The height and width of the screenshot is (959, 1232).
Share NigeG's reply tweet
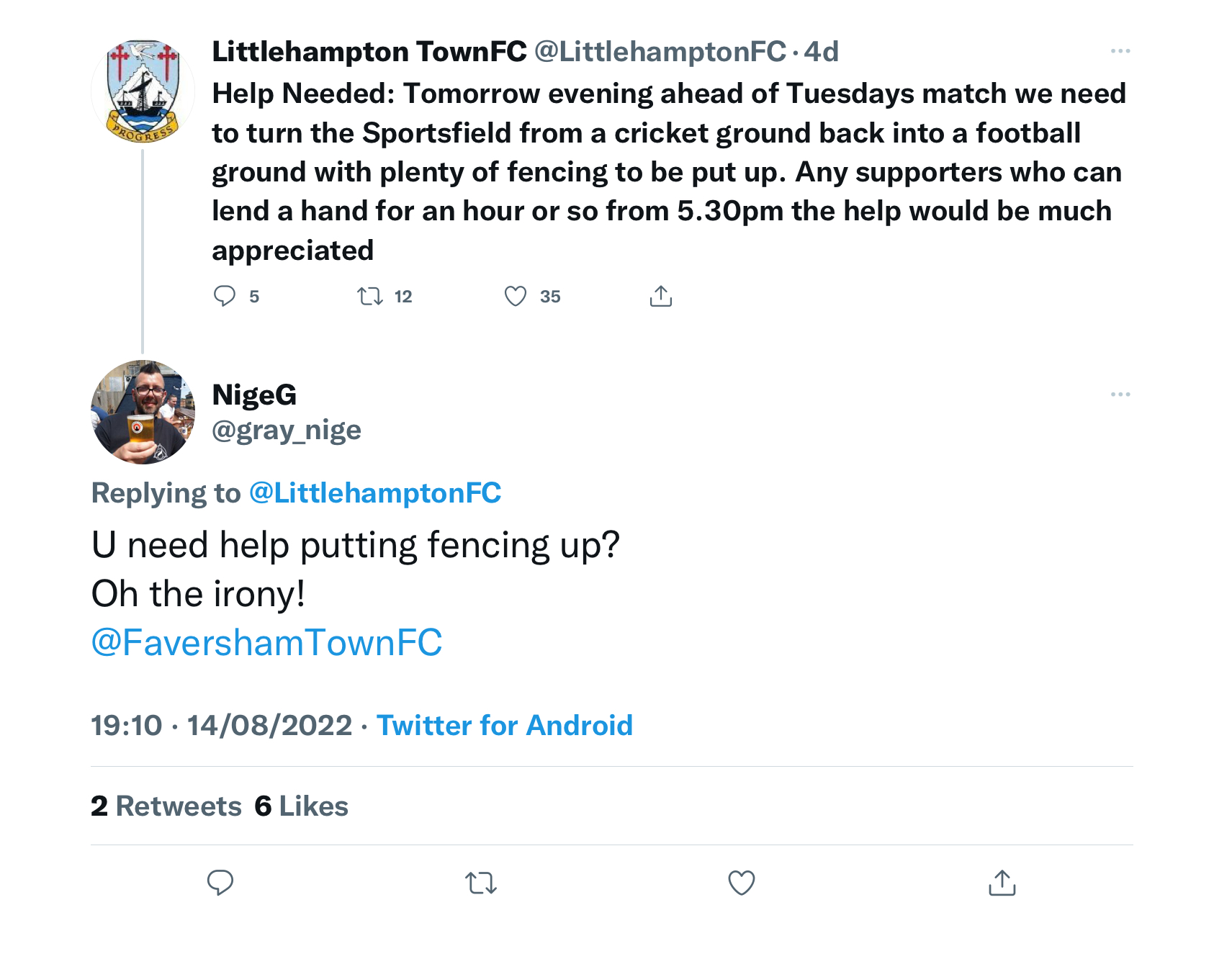(1002, 882)
